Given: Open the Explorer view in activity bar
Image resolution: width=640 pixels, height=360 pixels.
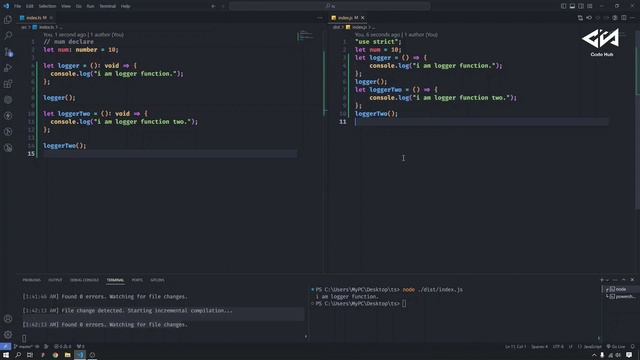Looking at the screenshot, I should [x=8, y=20].
